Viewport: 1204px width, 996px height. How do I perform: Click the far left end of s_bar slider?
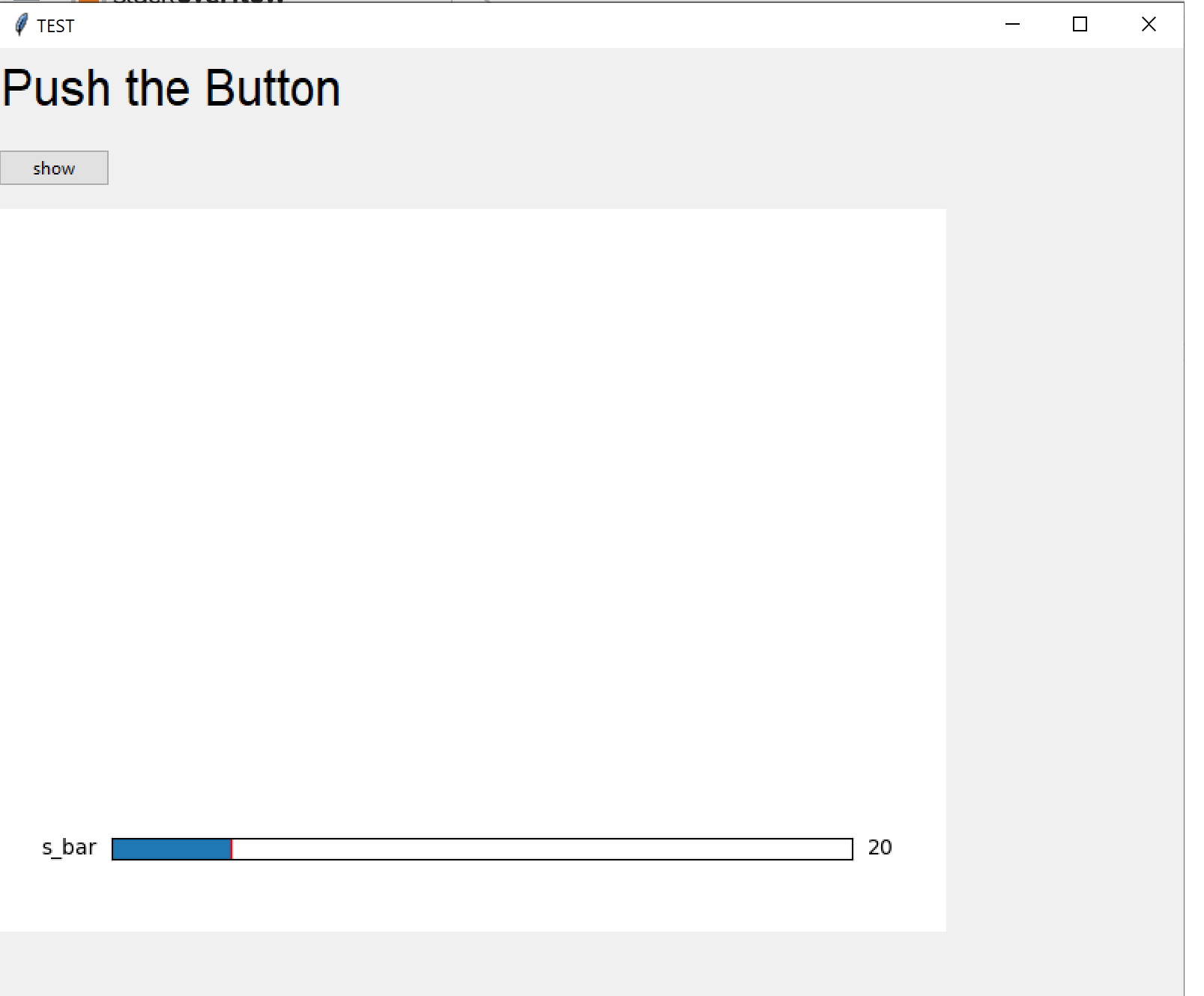115,849
